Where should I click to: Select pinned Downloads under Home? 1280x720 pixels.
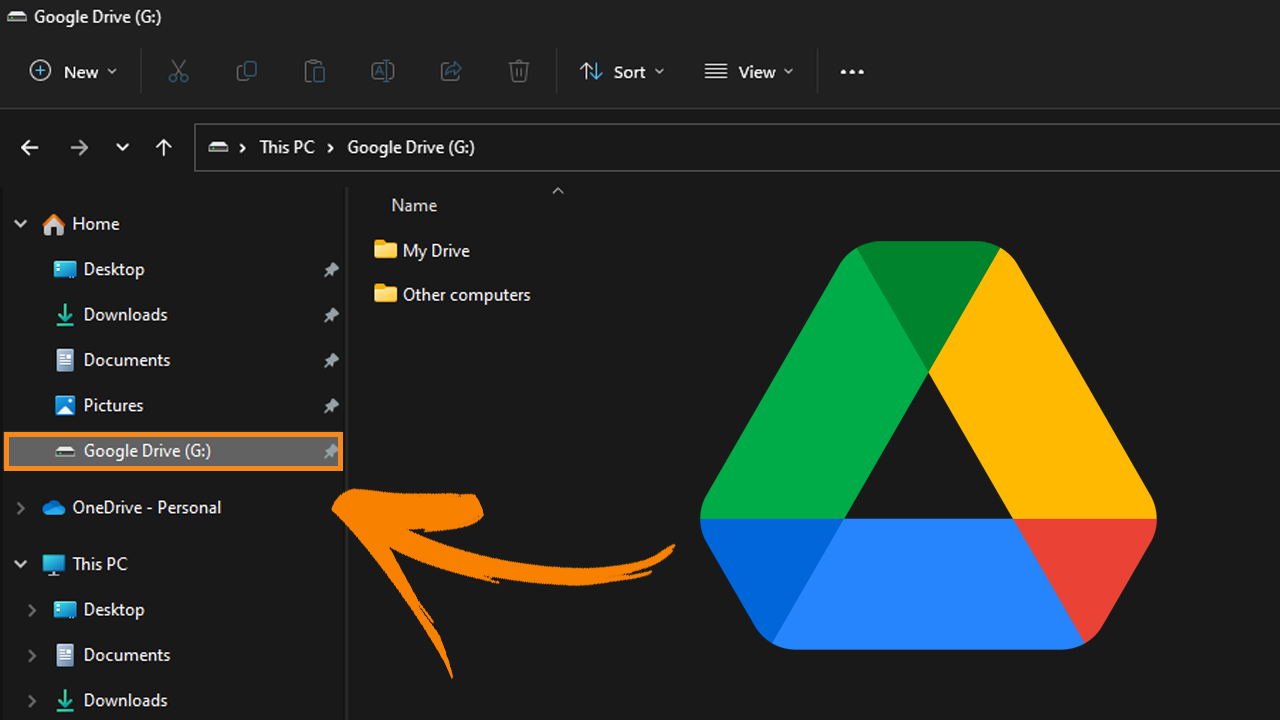click(x=125, y=314)
